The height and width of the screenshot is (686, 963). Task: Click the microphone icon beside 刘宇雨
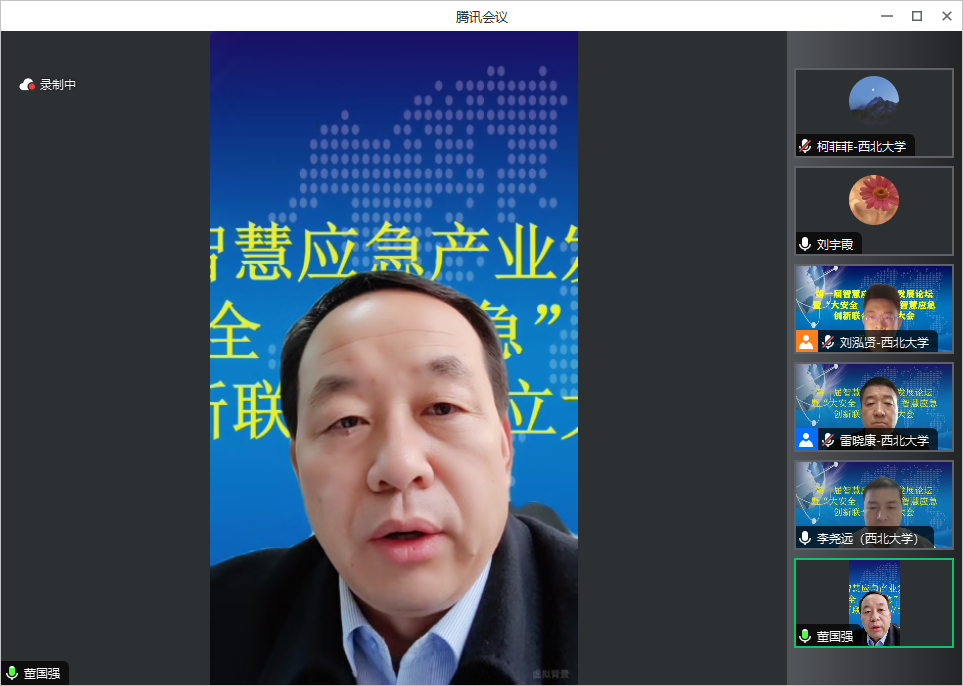(x=805, y=244)
